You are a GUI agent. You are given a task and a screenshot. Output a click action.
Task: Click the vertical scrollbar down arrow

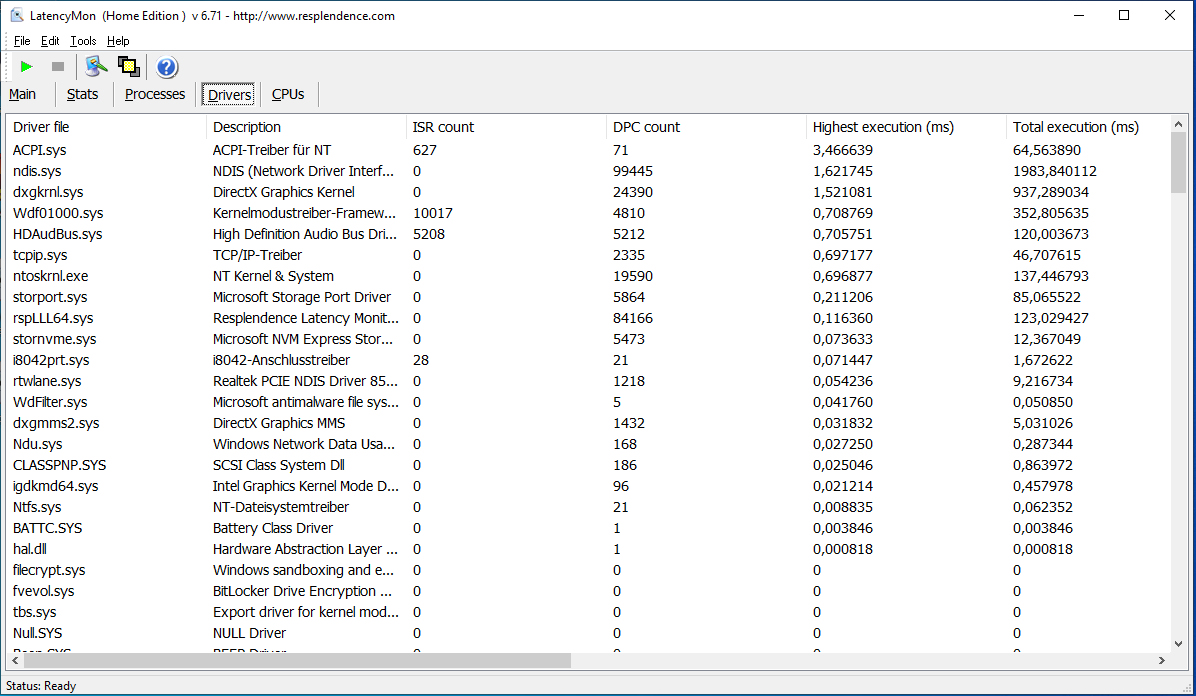coord(1178,644)
